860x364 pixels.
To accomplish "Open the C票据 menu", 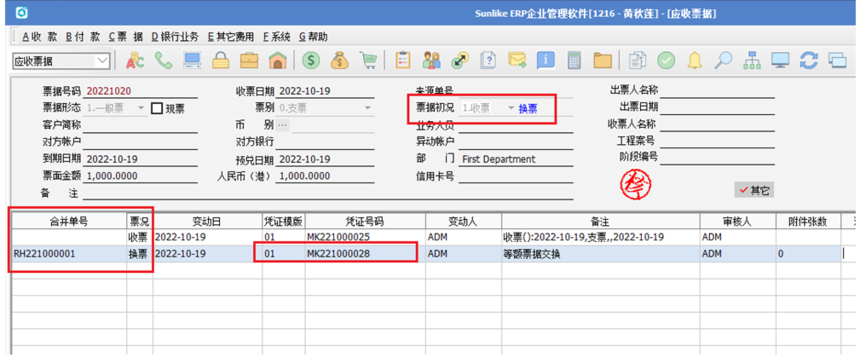I will point(126,37).
